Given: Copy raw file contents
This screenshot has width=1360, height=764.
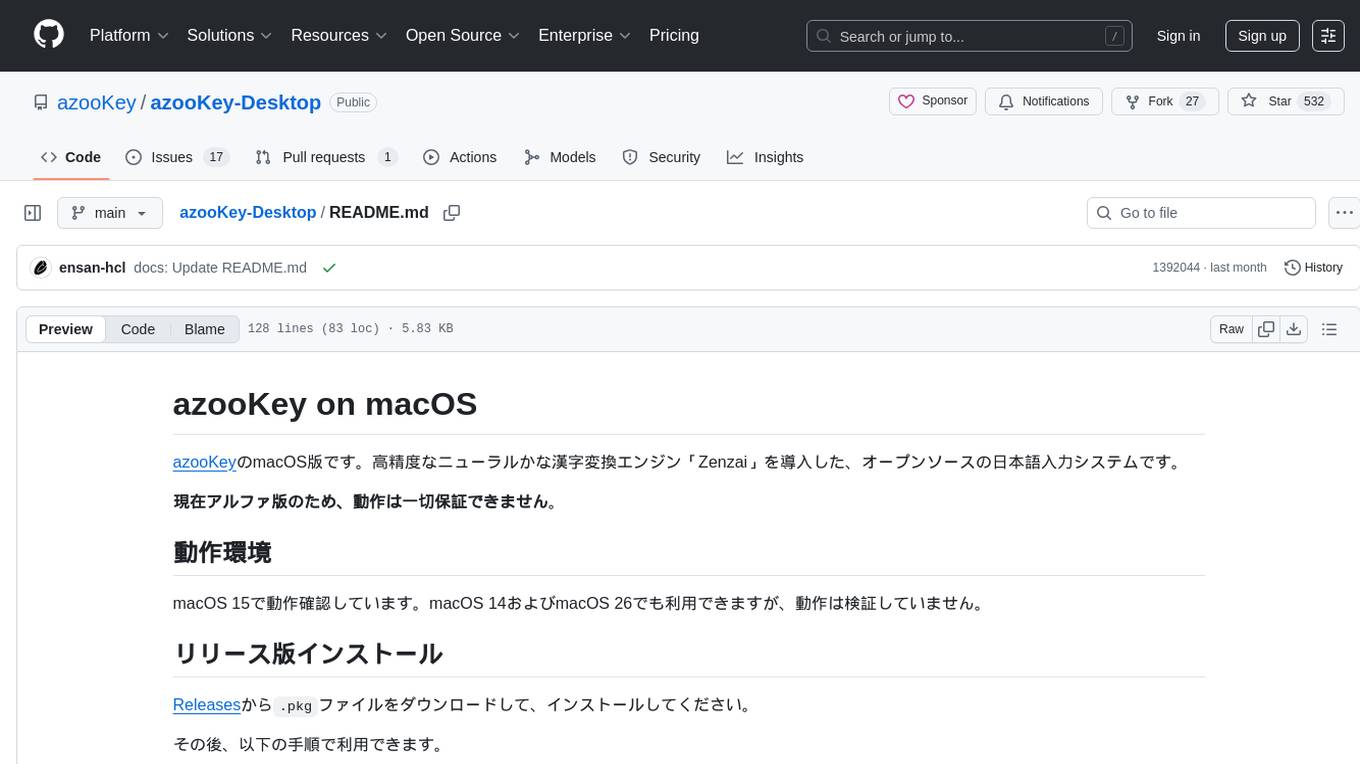Looking at the screenshot, I should coord(1266,329).
